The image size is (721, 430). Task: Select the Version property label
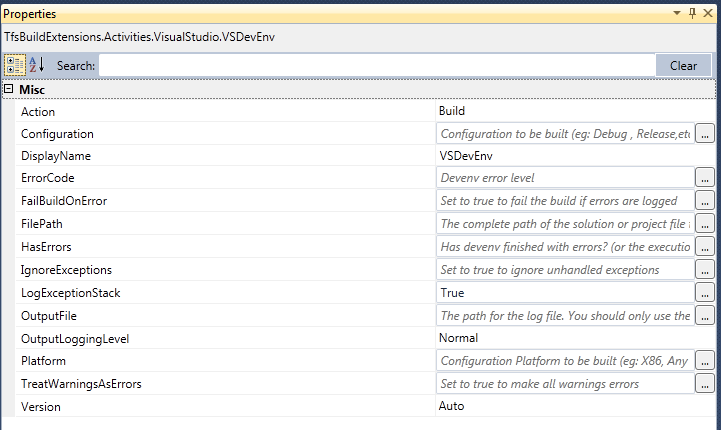point(40,407)
